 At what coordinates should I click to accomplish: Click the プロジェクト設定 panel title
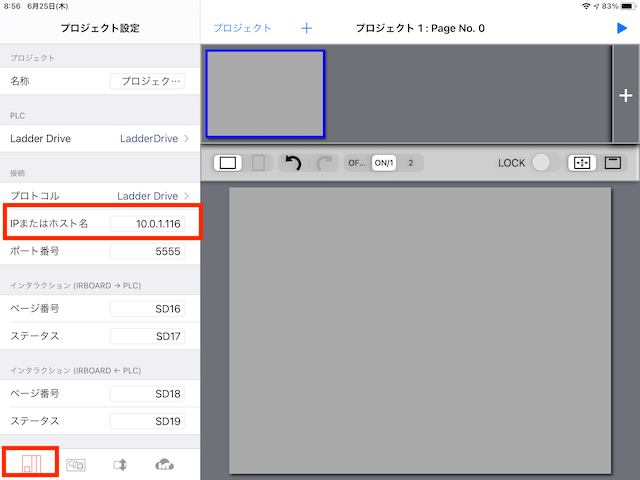coord(100,28)
